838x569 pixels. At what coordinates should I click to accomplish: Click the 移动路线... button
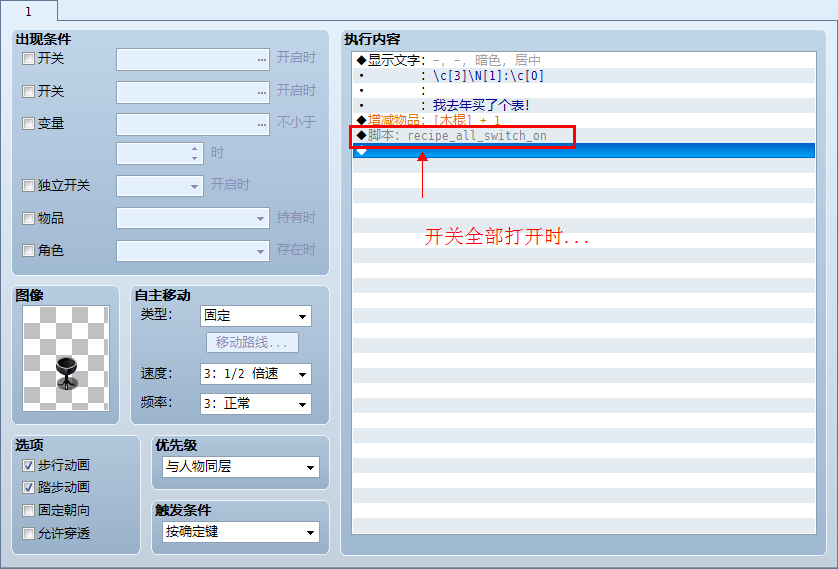(x=252, y=342)
